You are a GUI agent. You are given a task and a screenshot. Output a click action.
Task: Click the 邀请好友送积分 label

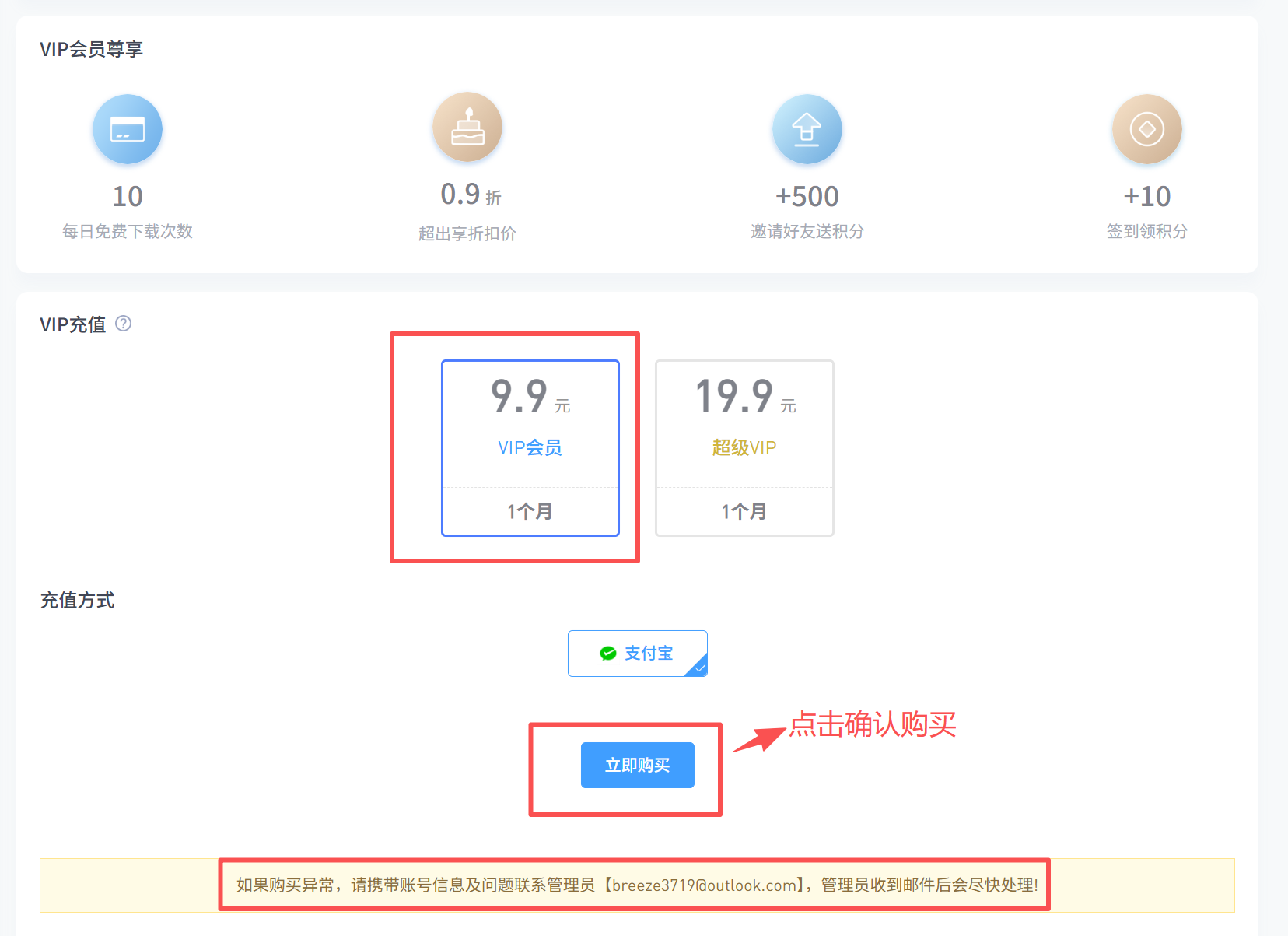807,232
